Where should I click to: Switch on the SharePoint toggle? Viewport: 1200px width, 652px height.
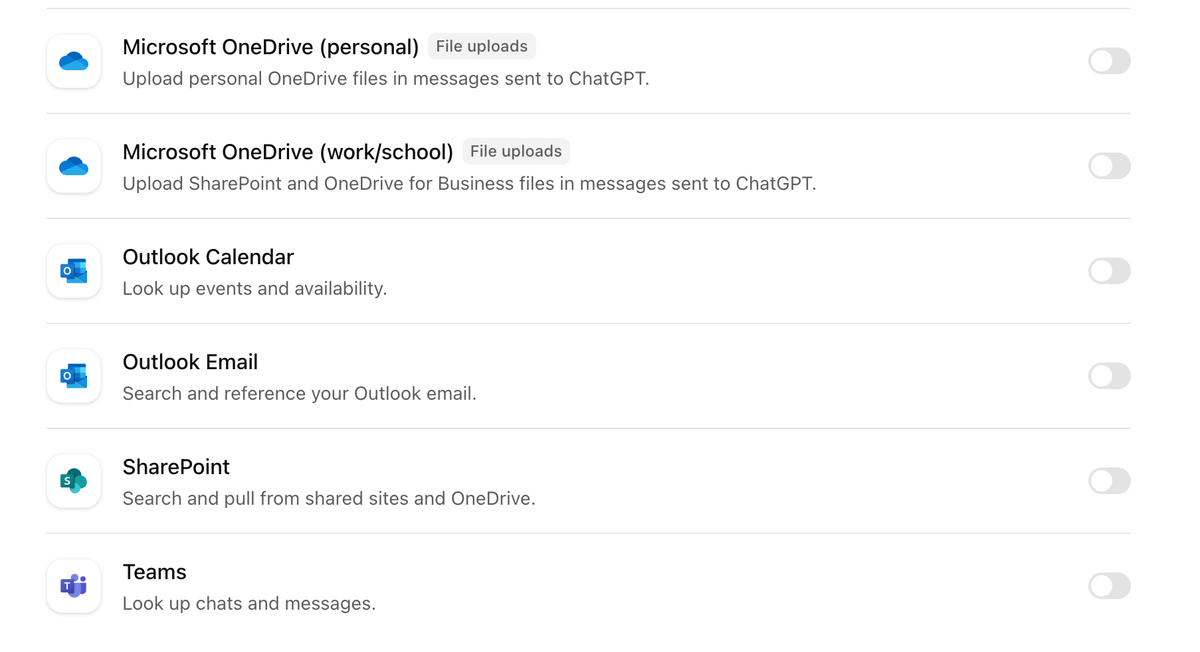tap(1109, 481)
